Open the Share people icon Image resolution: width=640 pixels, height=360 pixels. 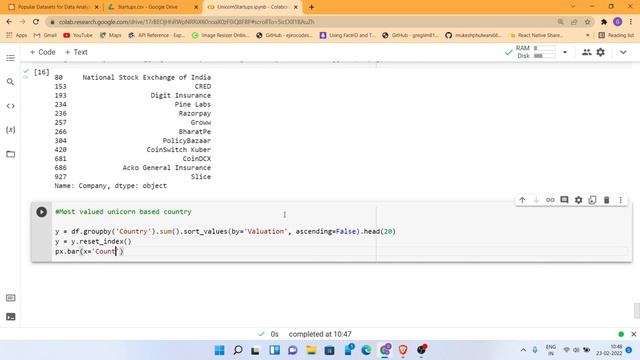587,52
